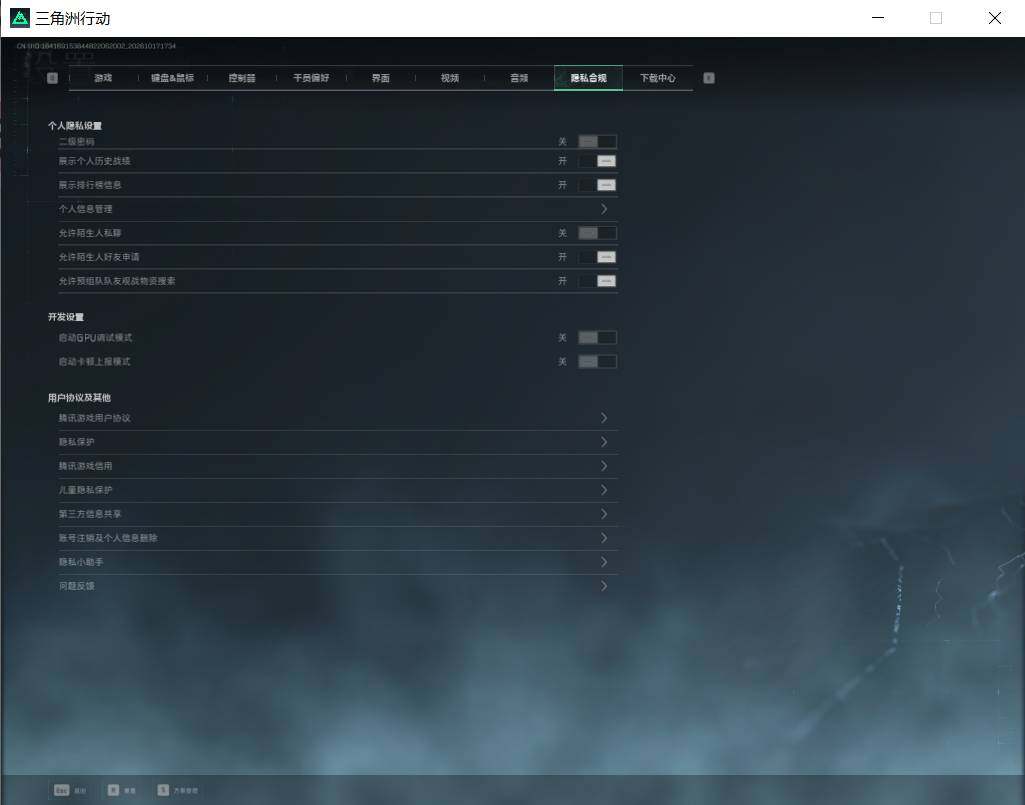Close the 三角洲行动 window
1025x805 pixels.
coord(994,18)
